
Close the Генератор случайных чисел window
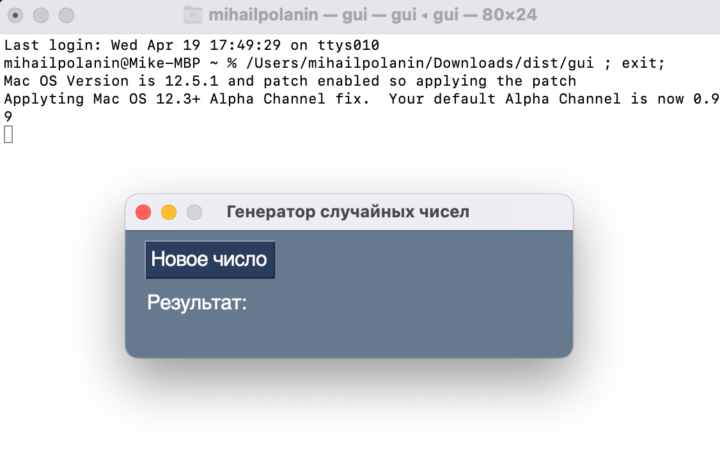[x=143, y=212]
